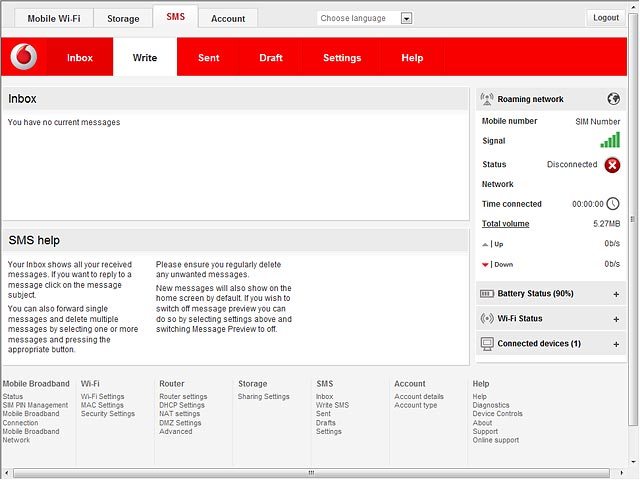Click the 'You have no current messages' text

click(x=64, y=122)
